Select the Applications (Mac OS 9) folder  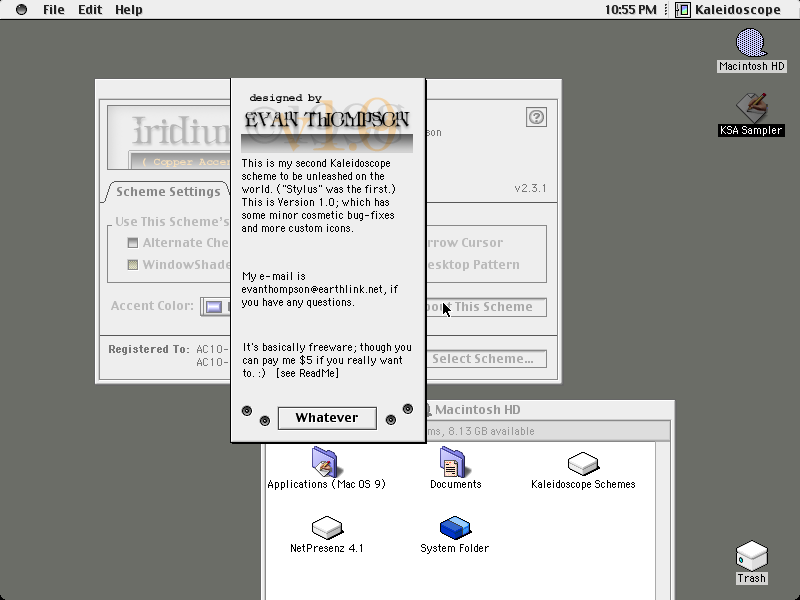pos(326,462)
